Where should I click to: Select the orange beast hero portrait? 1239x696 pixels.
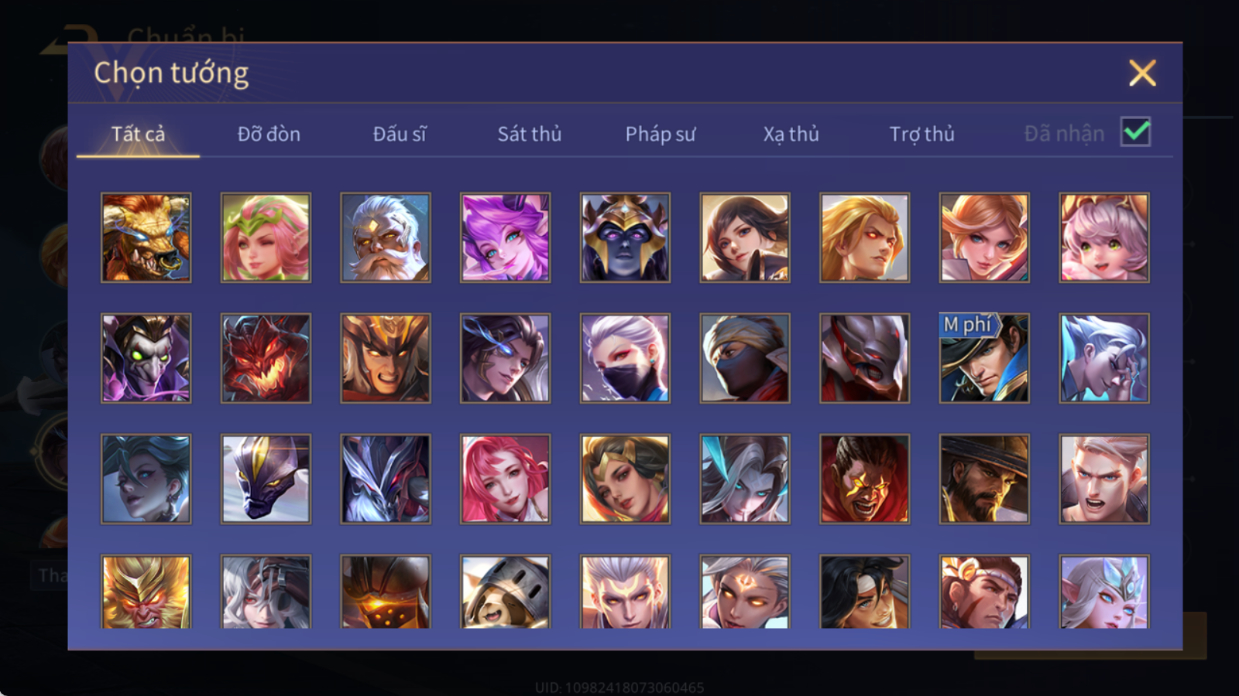click(146, 238)
